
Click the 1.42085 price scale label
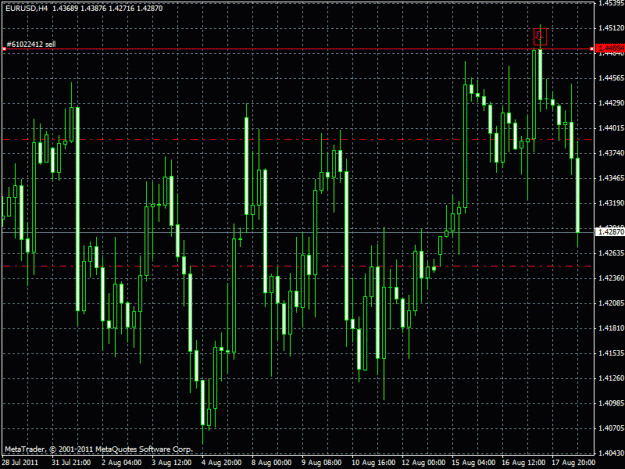click(x=611, y=303)
